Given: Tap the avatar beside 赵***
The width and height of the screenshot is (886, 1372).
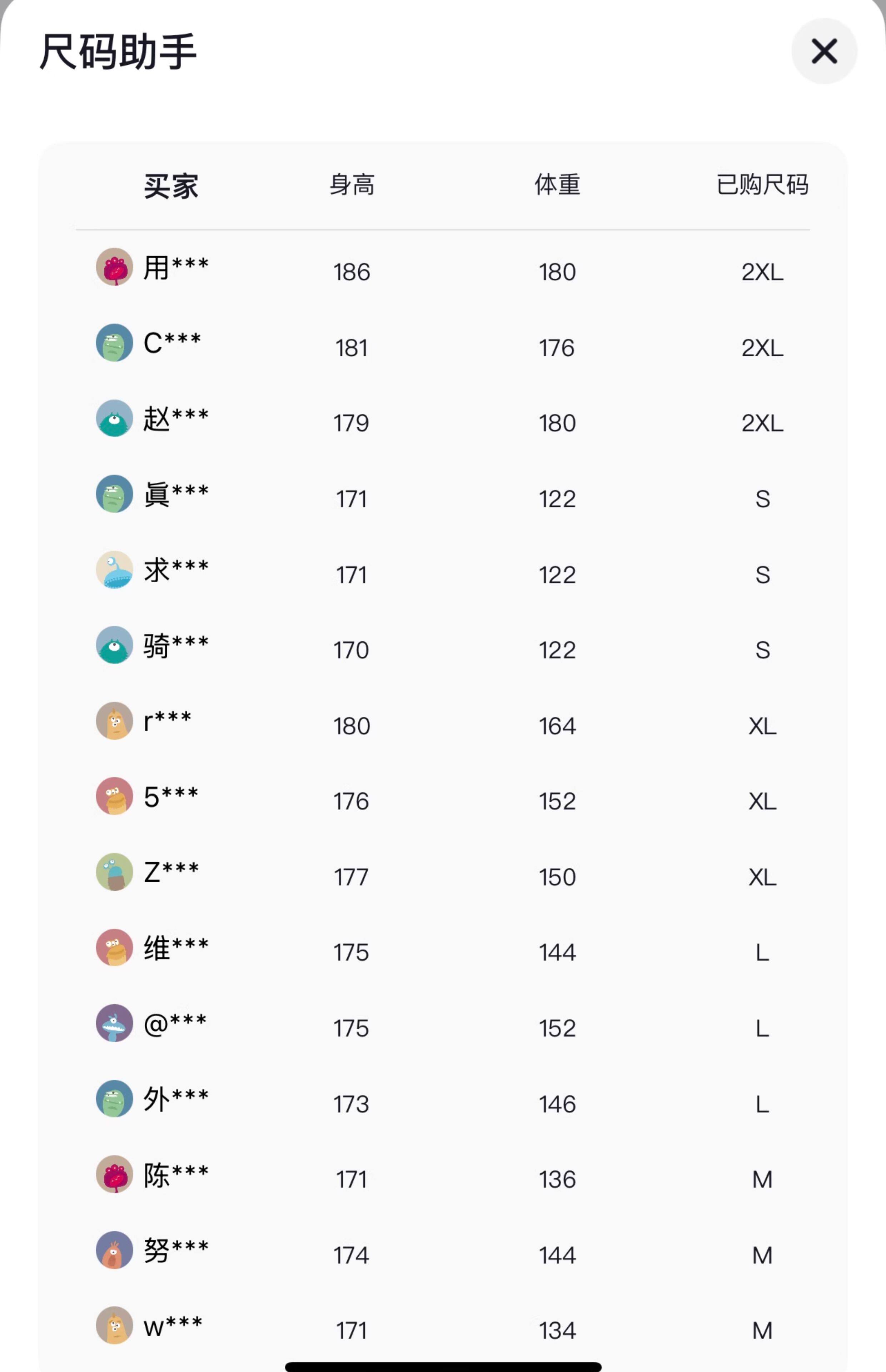Looking at the screenshot, I should [114, 418].
